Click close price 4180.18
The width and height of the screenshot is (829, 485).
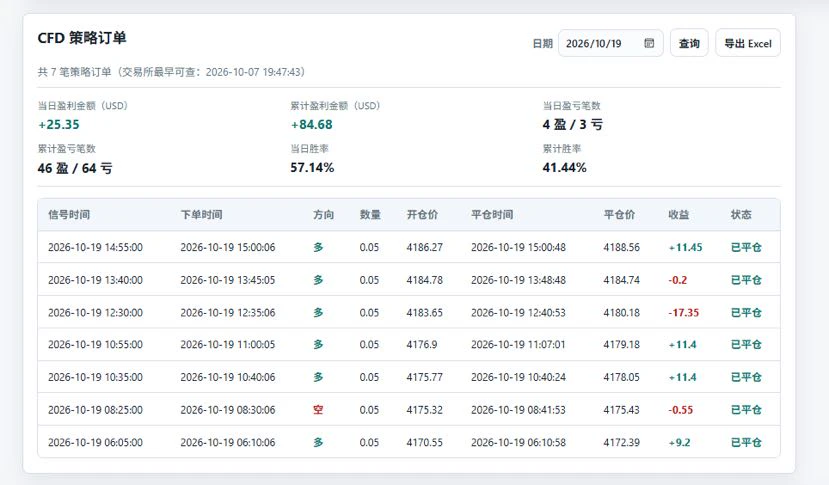pyautogui.click(x=622, y=313)
